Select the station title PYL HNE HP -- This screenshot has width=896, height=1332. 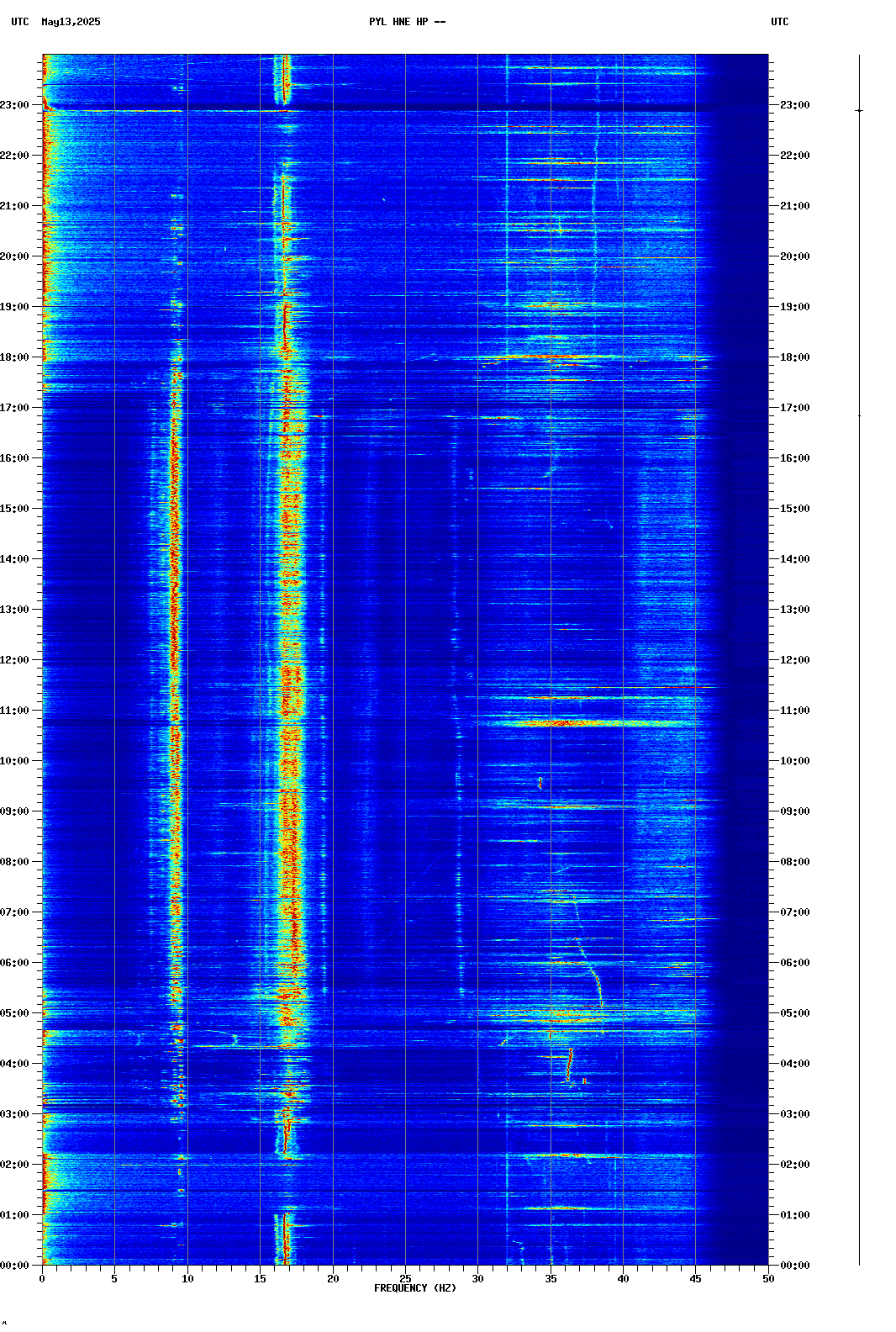point(408,22)
